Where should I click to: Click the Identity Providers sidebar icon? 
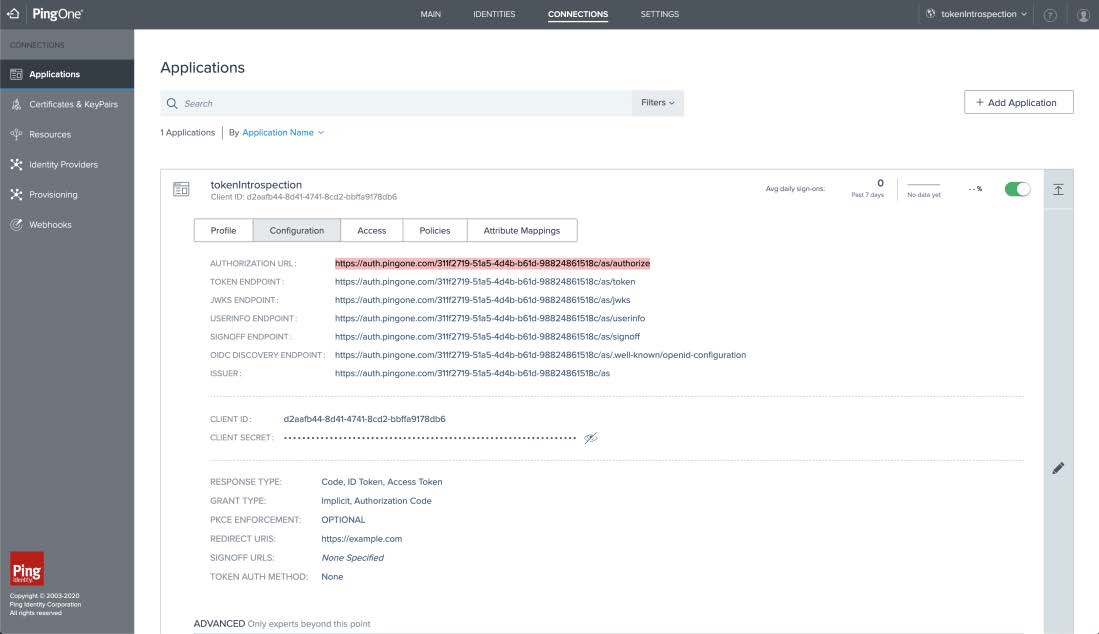[x=16, y=164]
